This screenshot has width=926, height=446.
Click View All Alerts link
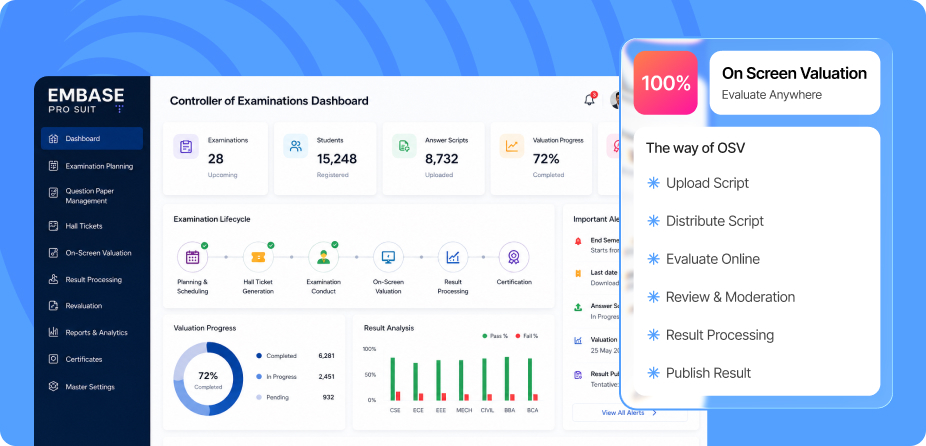[x=630, y=412]
